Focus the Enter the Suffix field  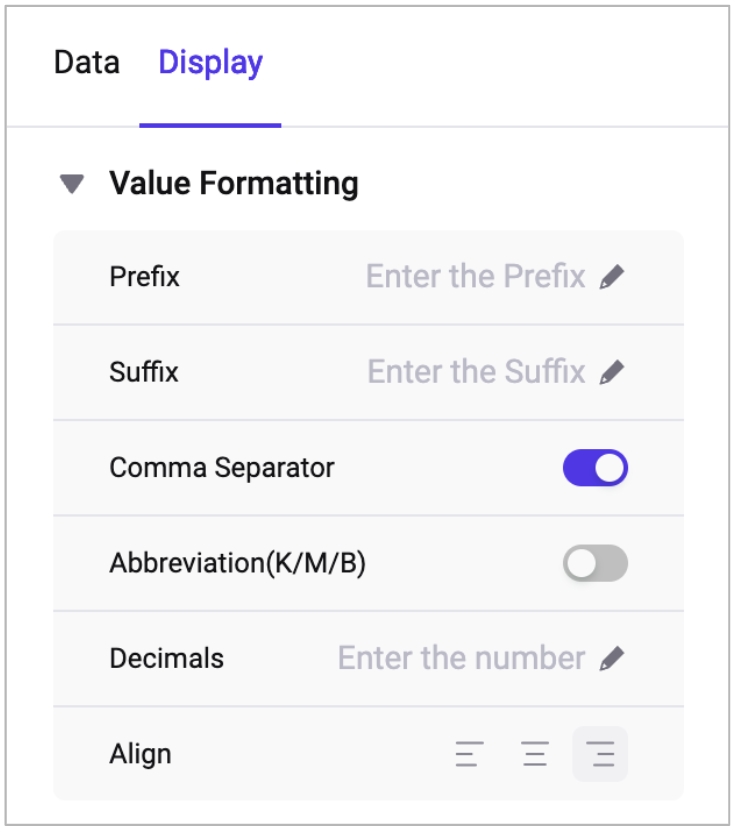click(x=476, y=373)
